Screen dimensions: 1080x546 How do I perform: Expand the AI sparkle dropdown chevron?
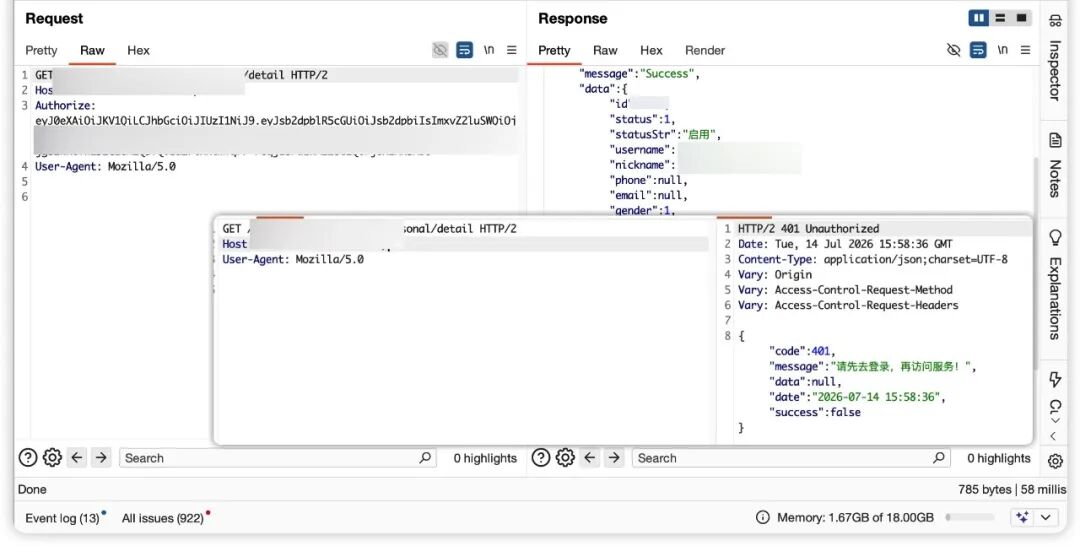click(1046, 517)
